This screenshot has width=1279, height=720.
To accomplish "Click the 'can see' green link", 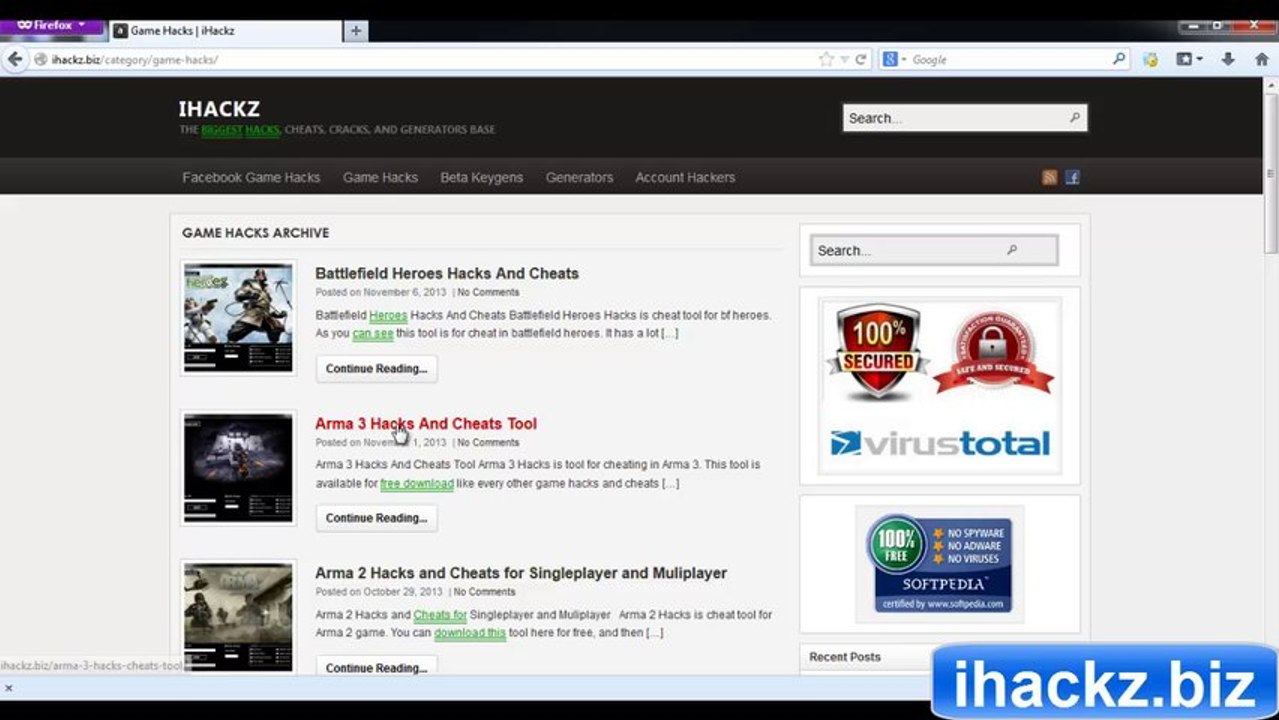I will tap(373, 334).
